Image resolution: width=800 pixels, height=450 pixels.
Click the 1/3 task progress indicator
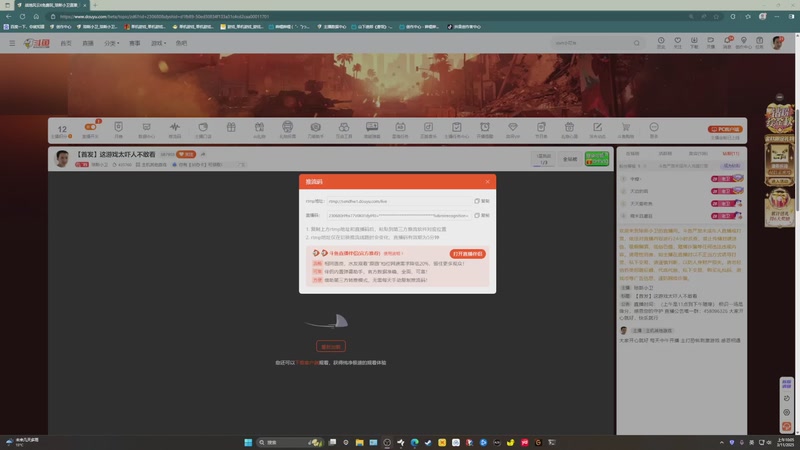pos(544,159)
